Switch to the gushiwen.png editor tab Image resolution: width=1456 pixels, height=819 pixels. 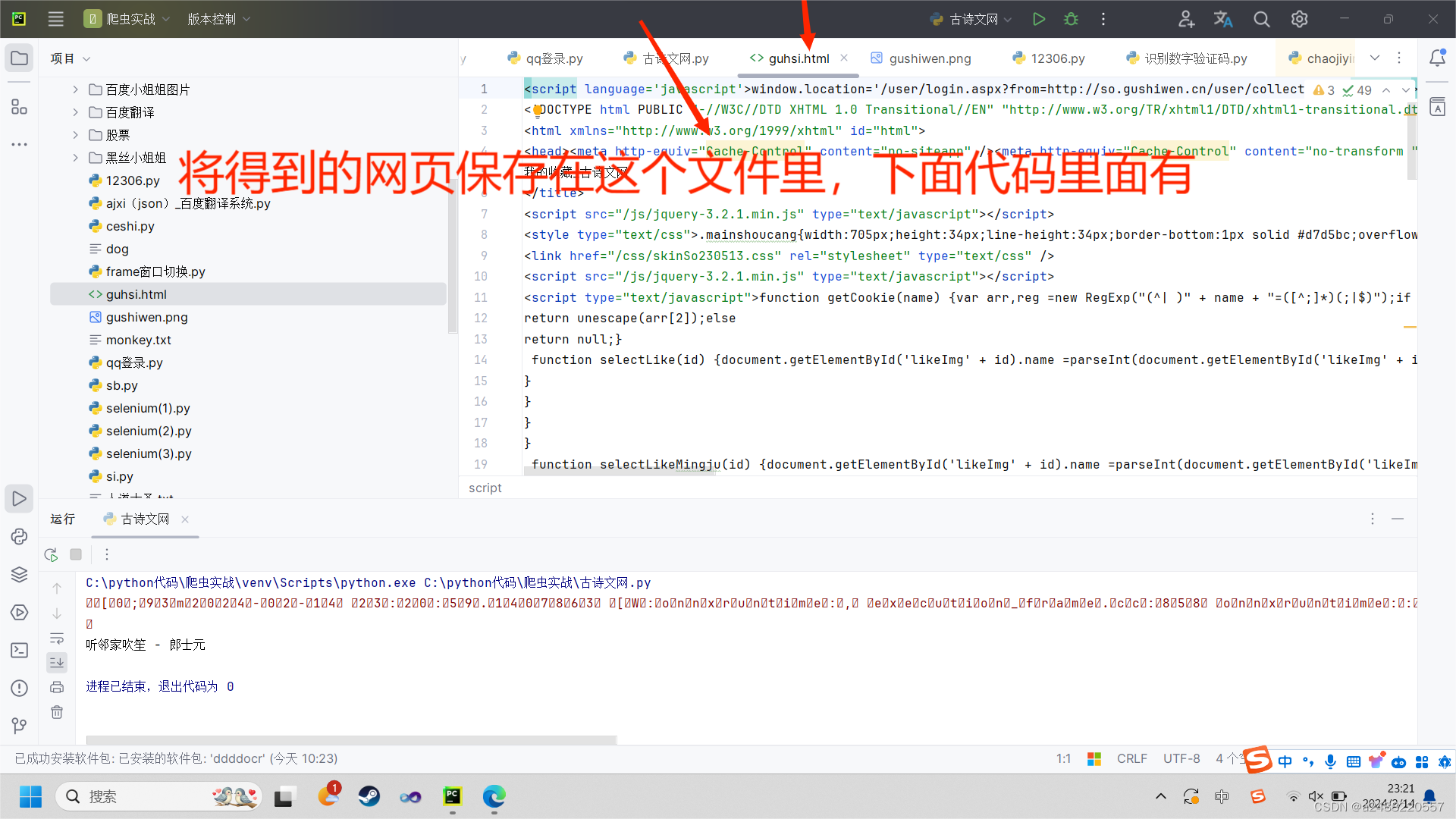click(929, 58)
